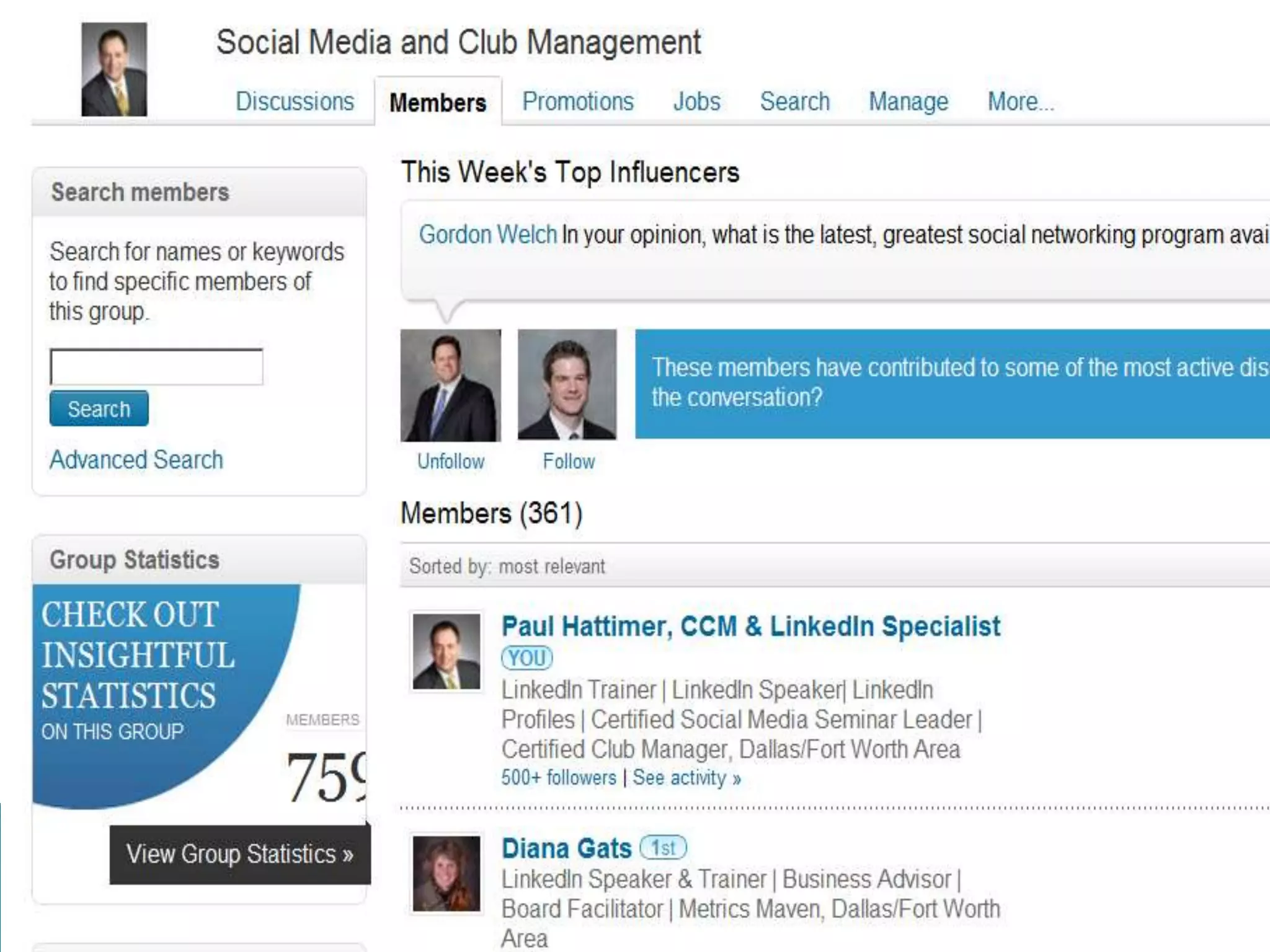Click second top influencer's photo
Image resolution: width=1270 pixels, height=952 pixels.
567,384
